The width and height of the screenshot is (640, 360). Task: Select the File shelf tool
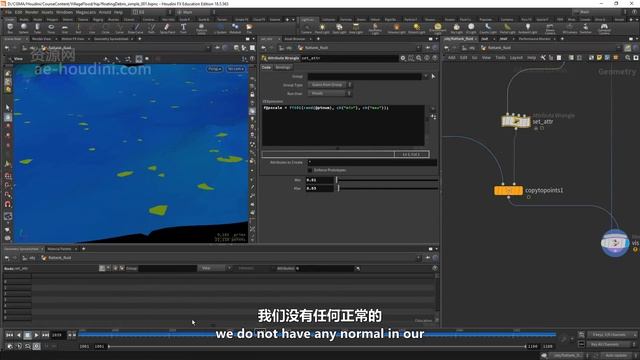(249, 28)
